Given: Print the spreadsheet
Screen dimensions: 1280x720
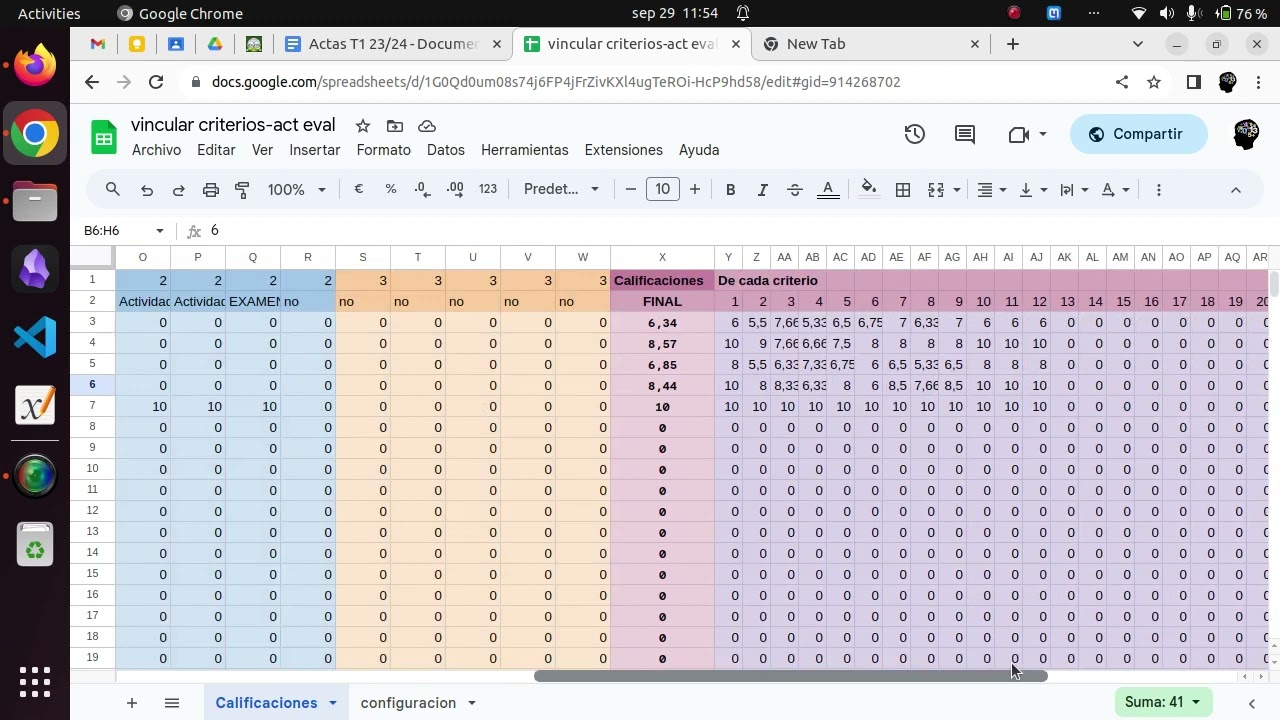Looking at the screenshot, I should click(211, 190).
